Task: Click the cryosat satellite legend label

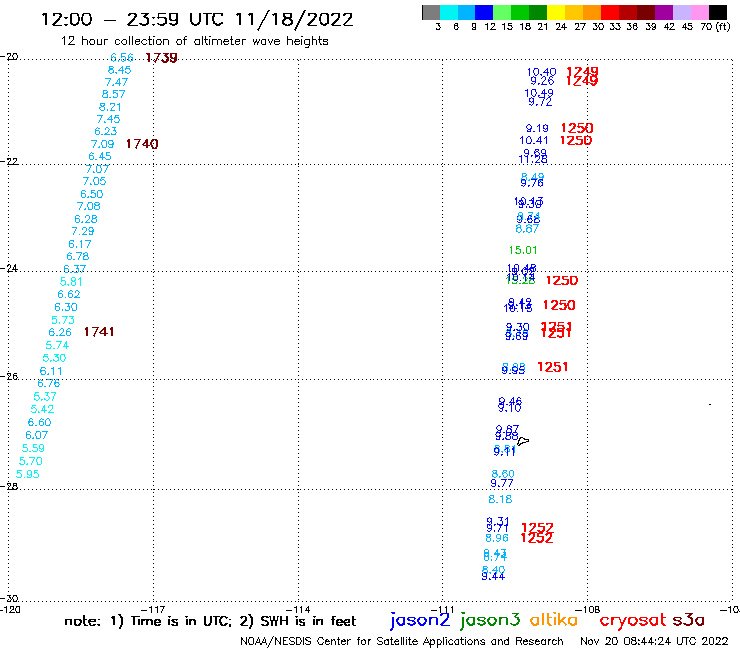Action: pos(632,620)
